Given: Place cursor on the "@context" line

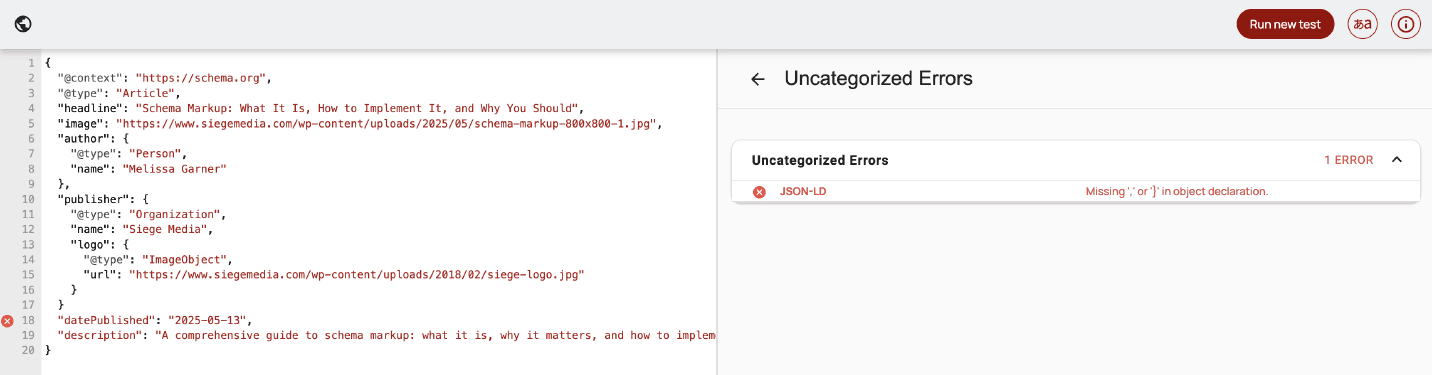Looking at the screenshot, I should point(164,77).
